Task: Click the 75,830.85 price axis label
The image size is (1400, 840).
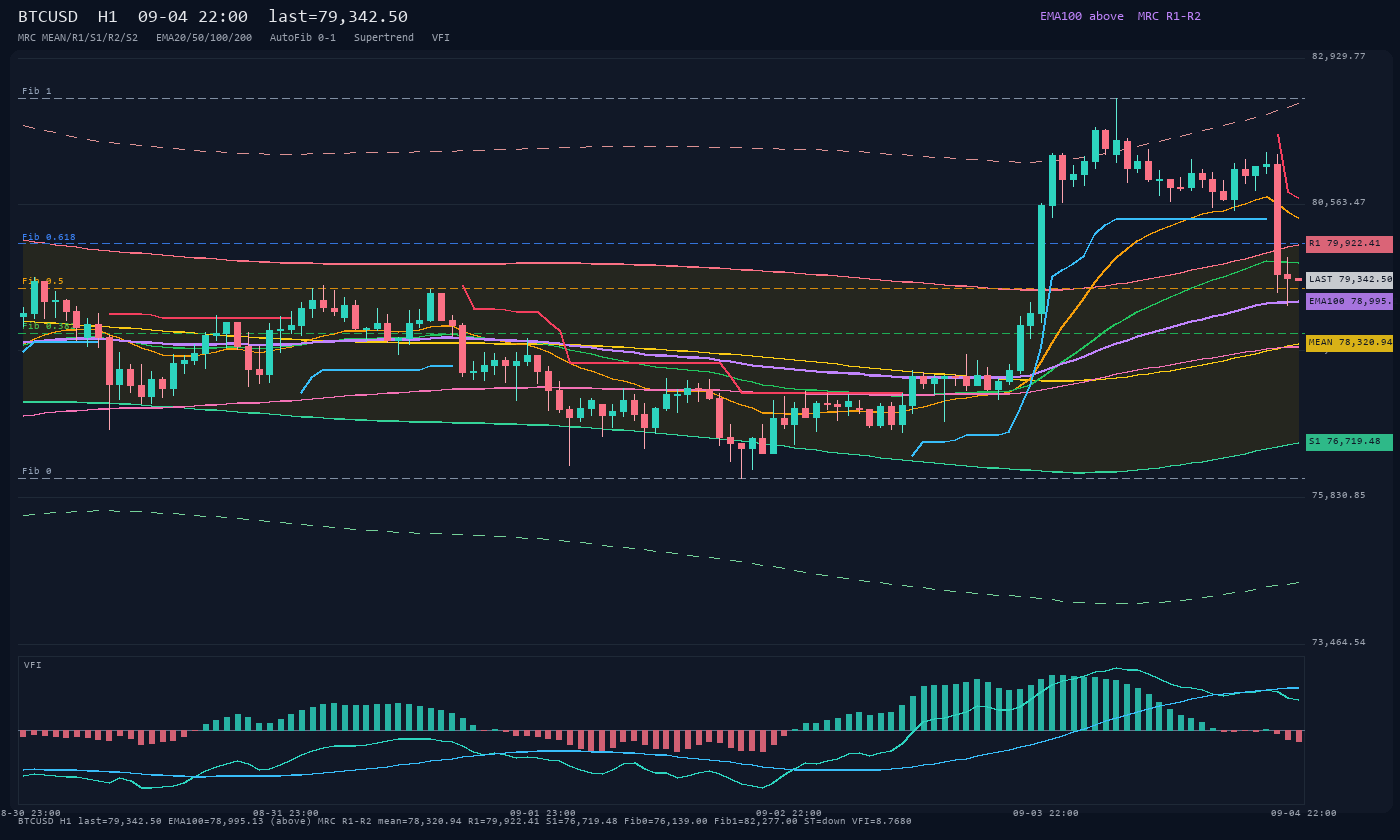Action: pyautogui.click(x=1338, y=495)
